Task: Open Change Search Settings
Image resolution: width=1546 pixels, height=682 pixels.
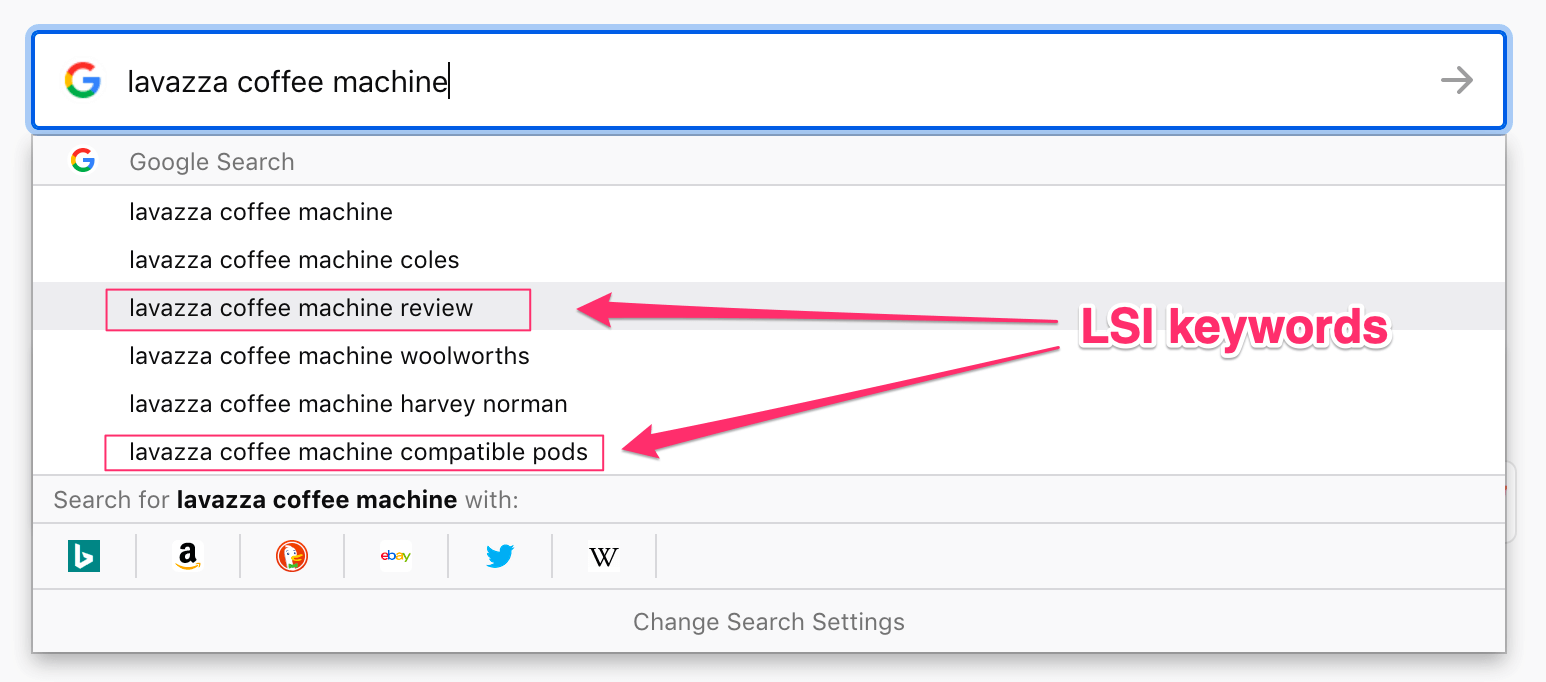Action: click(x=768, y=622)
